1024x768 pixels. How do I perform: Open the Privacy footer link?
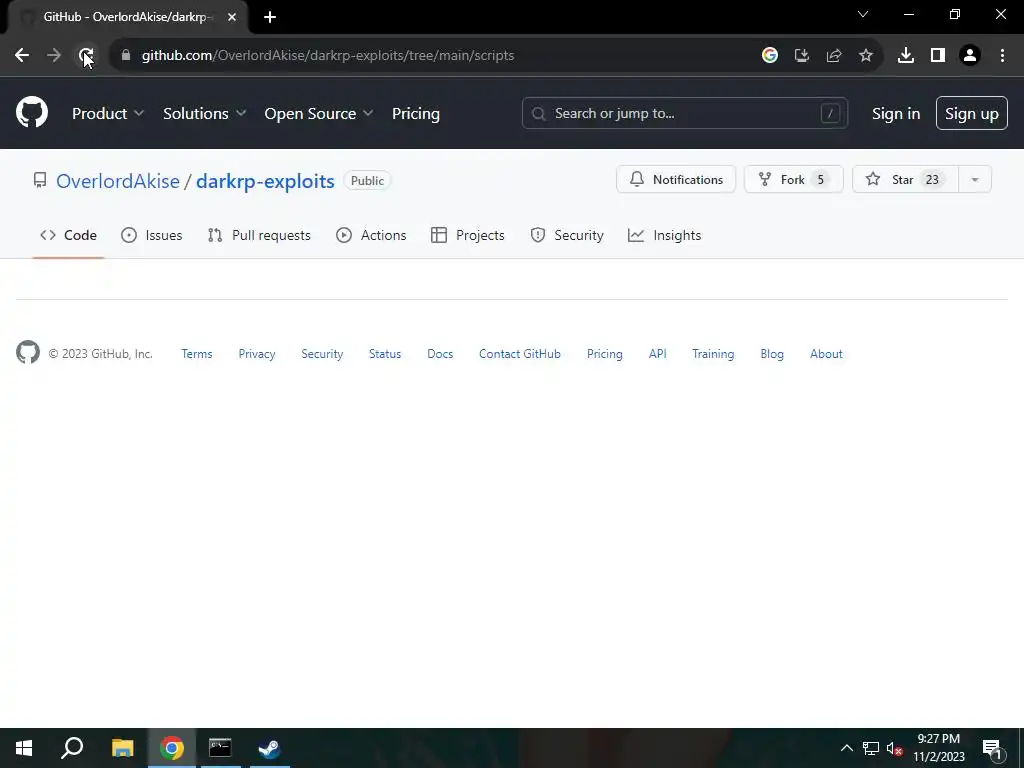pos(257,354)
